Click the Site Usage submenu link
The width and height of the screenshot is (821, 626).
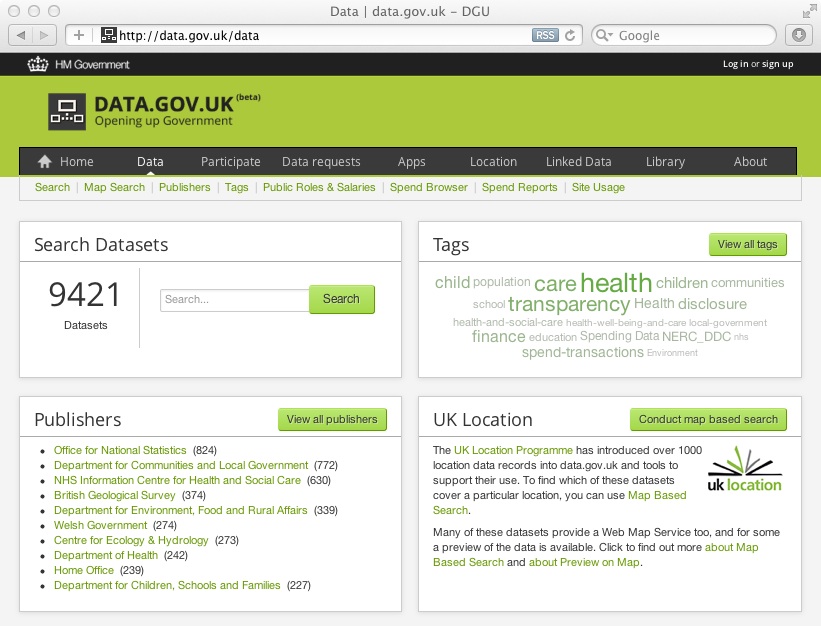(598, 187)
